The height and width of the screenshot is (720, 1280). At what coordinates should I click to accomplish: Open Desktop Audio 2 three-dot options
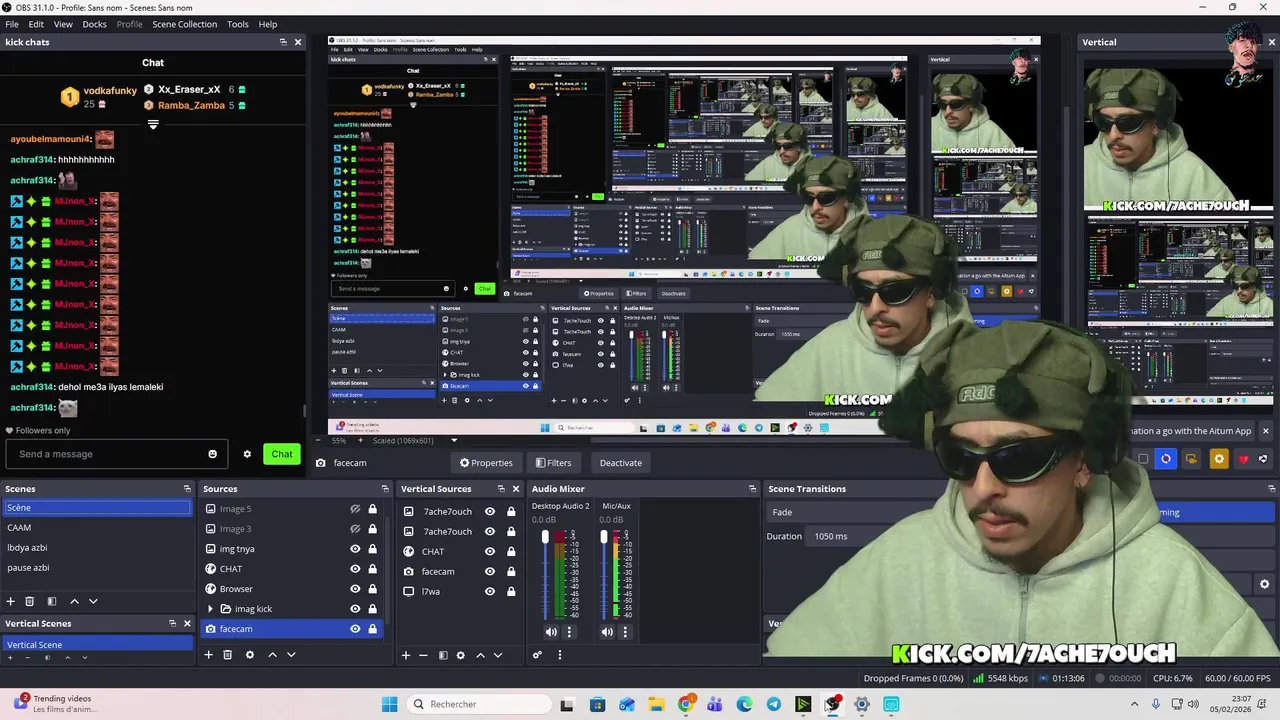570,632
